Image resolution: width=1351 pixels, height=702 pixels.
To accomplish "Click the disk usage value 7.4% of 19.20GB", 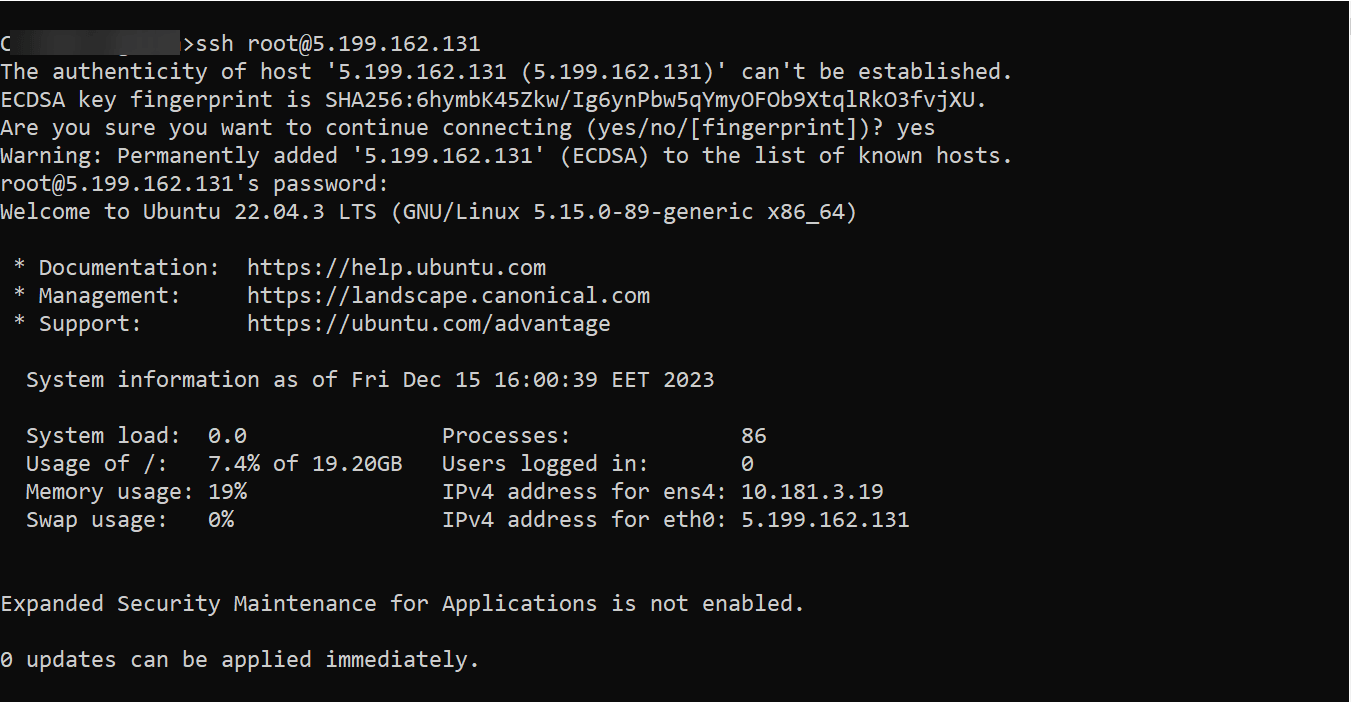I will point(305,464).
